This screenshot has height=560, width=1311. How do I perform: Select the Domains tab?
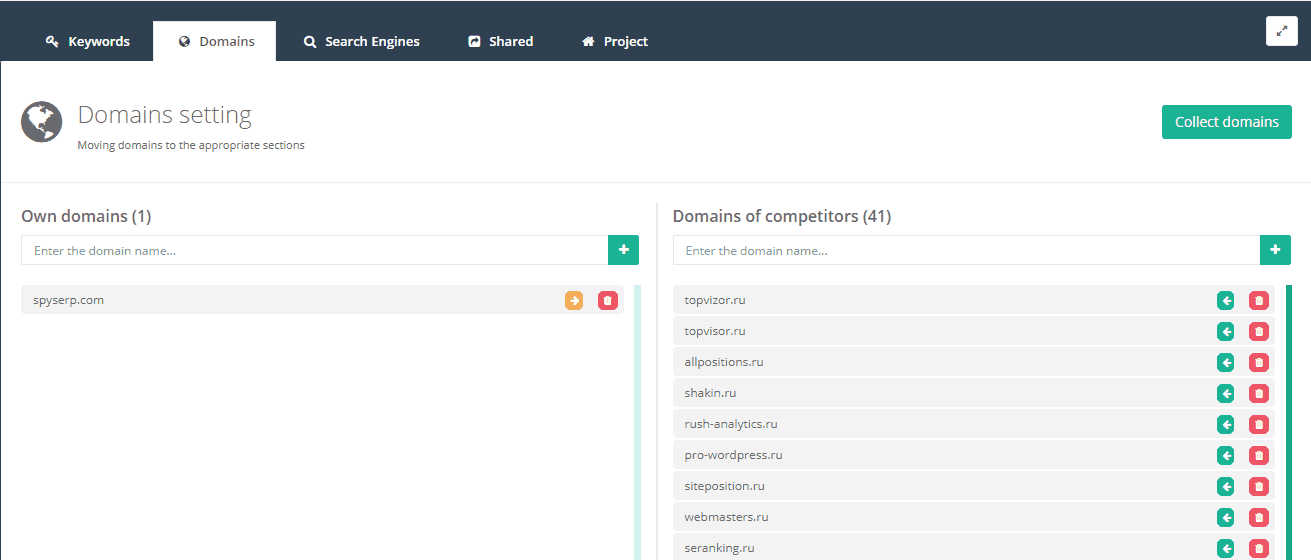point(215,41)
